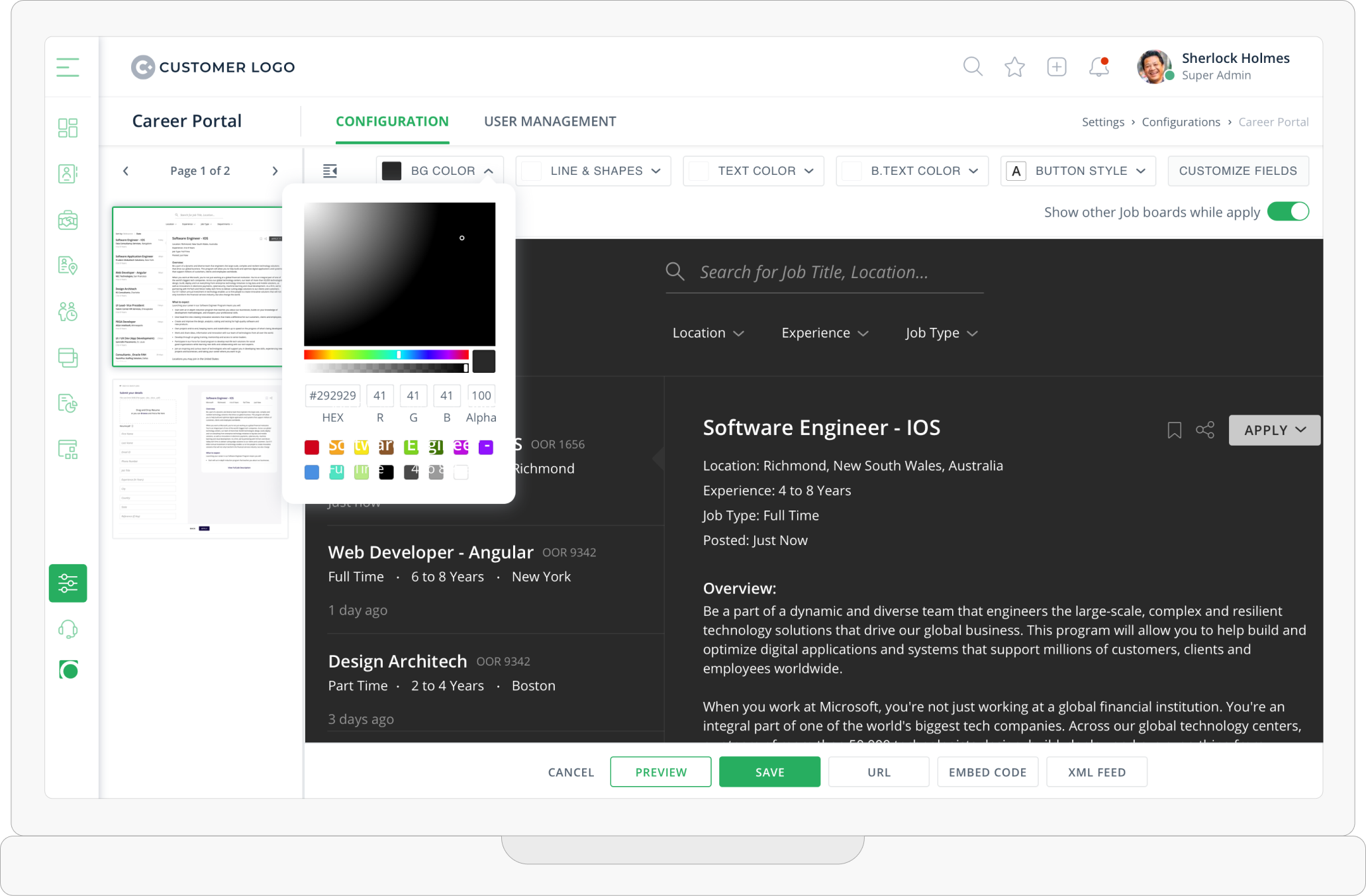Screen dimensions: 1366x896
Task: Open the search magnifier in header
Action: (972, 67)
